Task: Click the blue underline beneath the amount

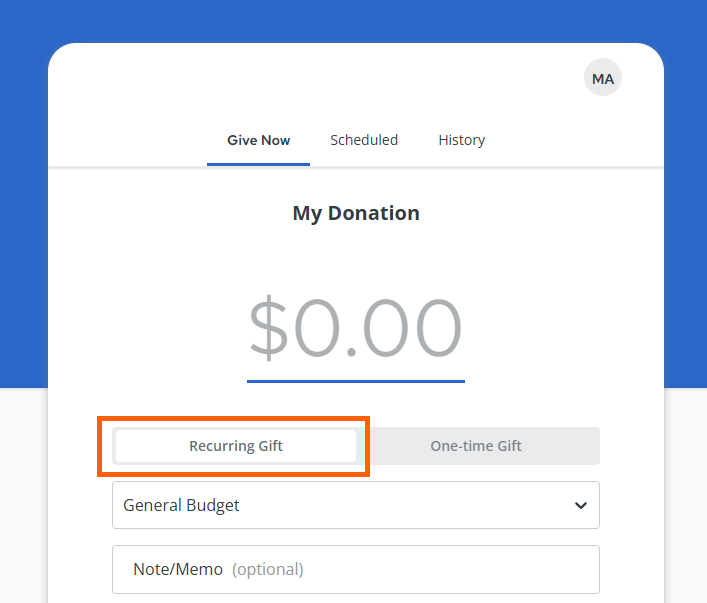Action: pyautogui.click(x=356, y=380)
